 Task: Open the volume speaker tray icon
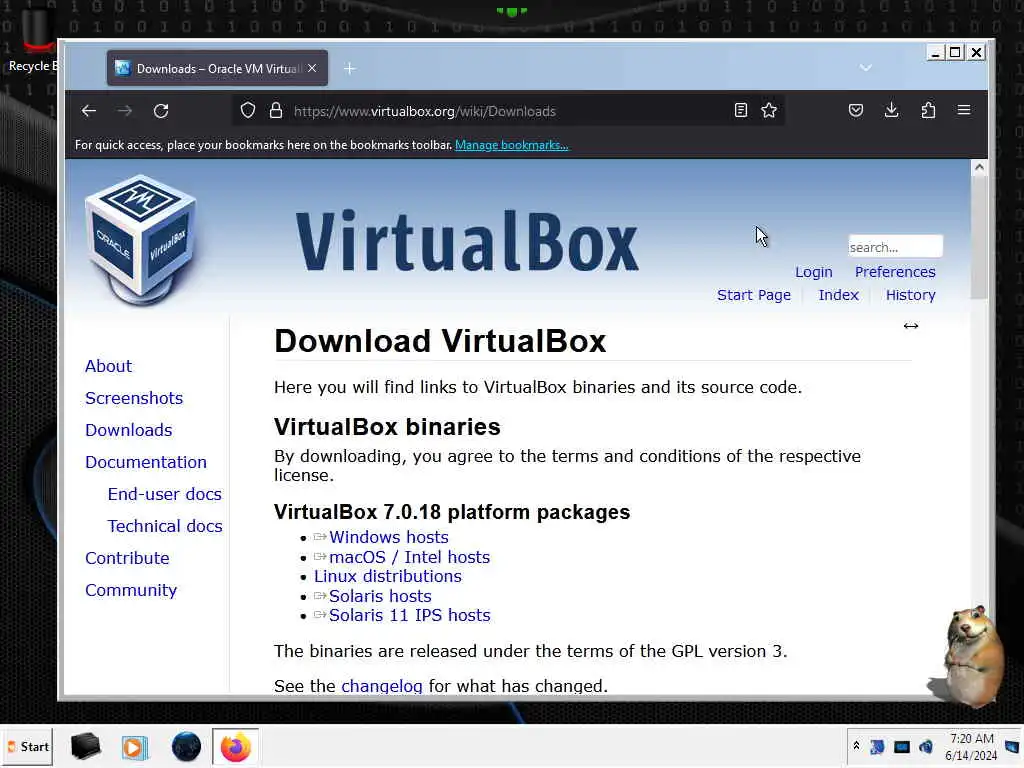click(x=925, y=747)
